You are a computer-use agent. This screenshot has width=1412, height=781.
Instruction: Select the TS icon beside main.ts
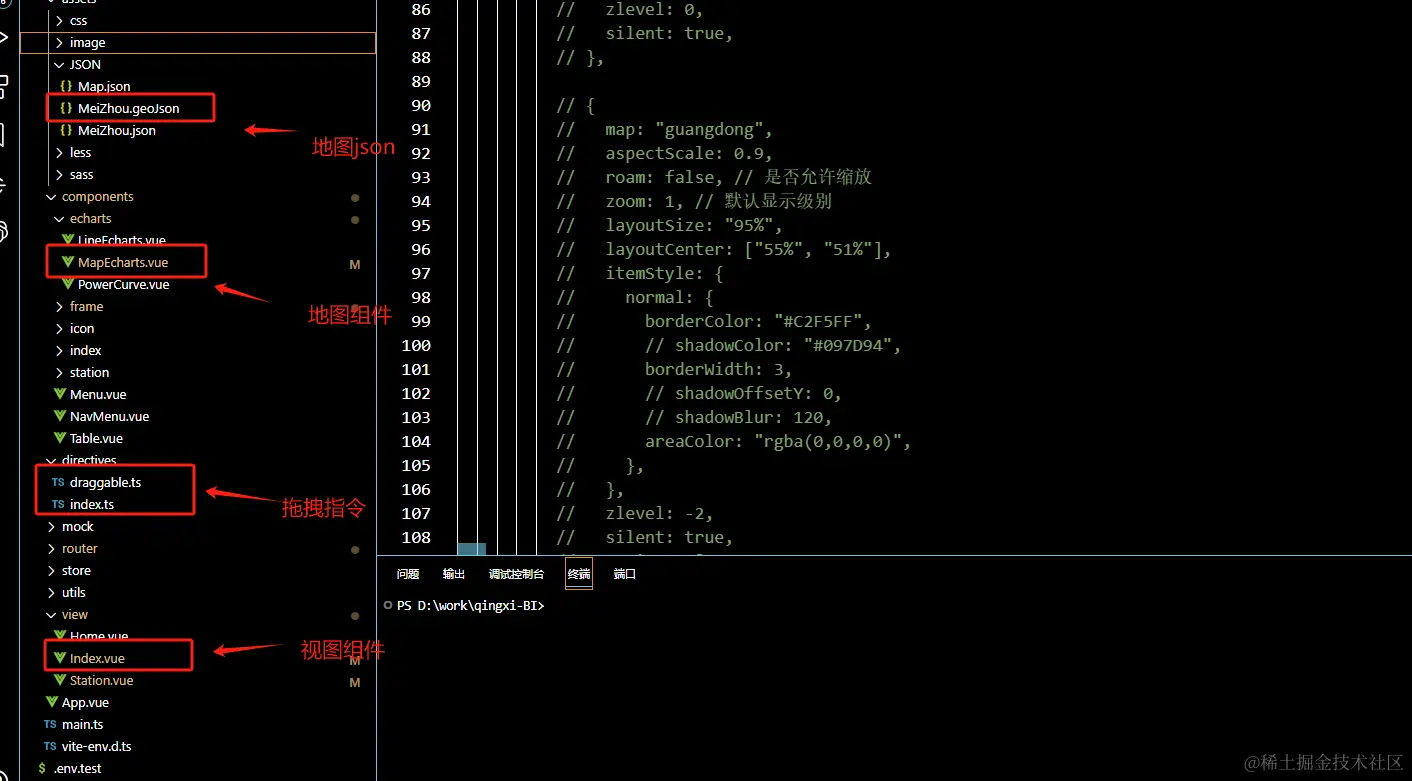click(x=50, y=725)
